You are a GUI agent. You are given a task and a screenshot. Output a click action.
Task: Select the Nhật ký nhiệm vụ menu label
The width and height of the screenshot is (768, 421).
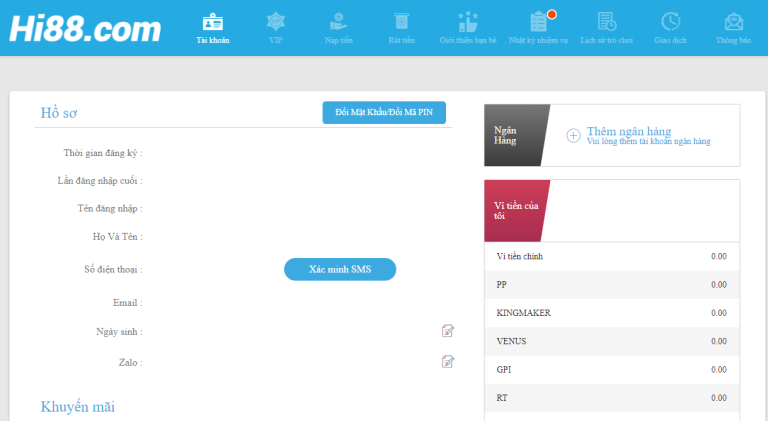tap(538, 40)
